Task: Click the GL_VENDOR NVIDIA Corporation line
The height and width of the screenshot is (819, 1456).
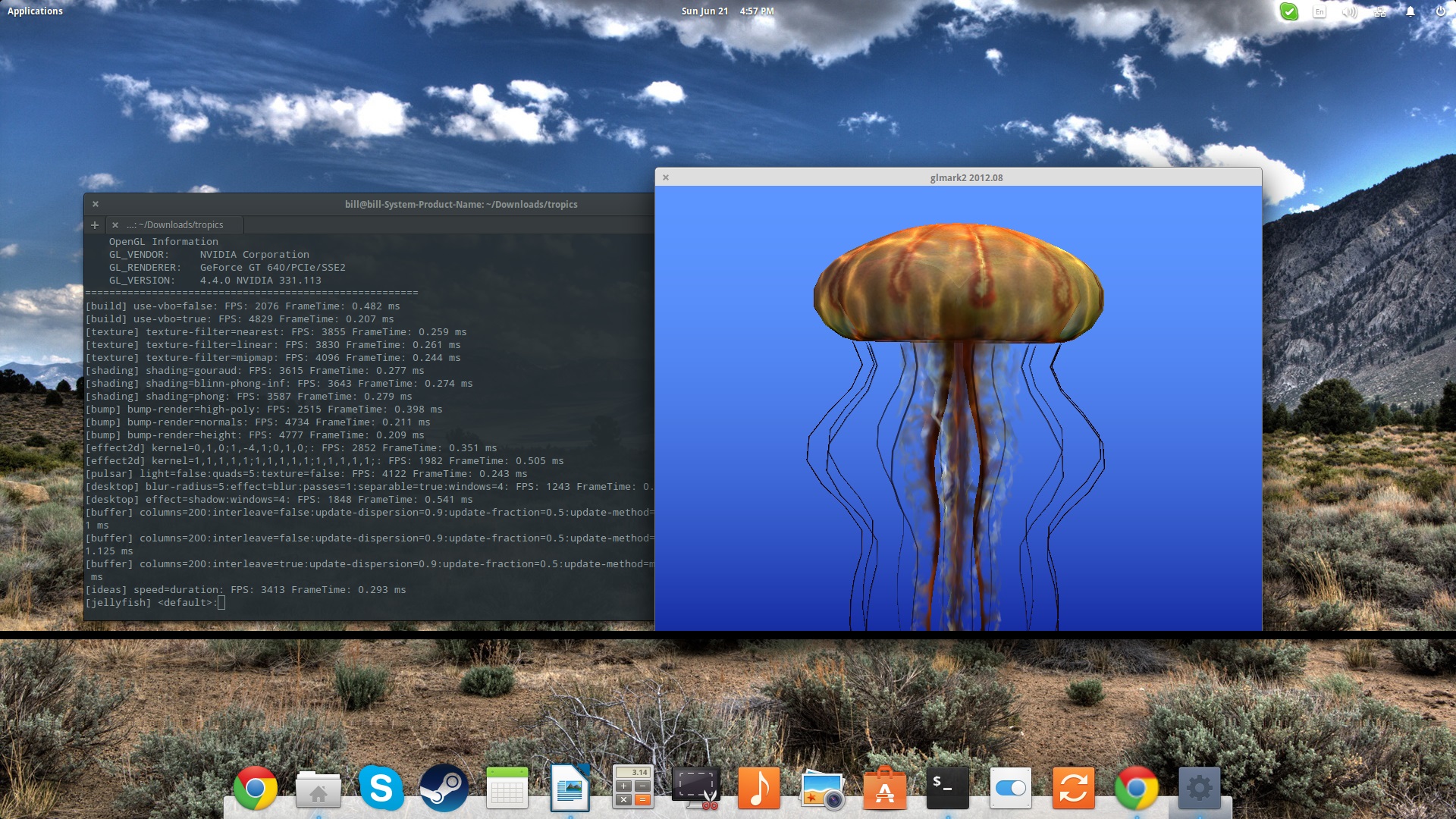Action: click(x=209, y=254)
